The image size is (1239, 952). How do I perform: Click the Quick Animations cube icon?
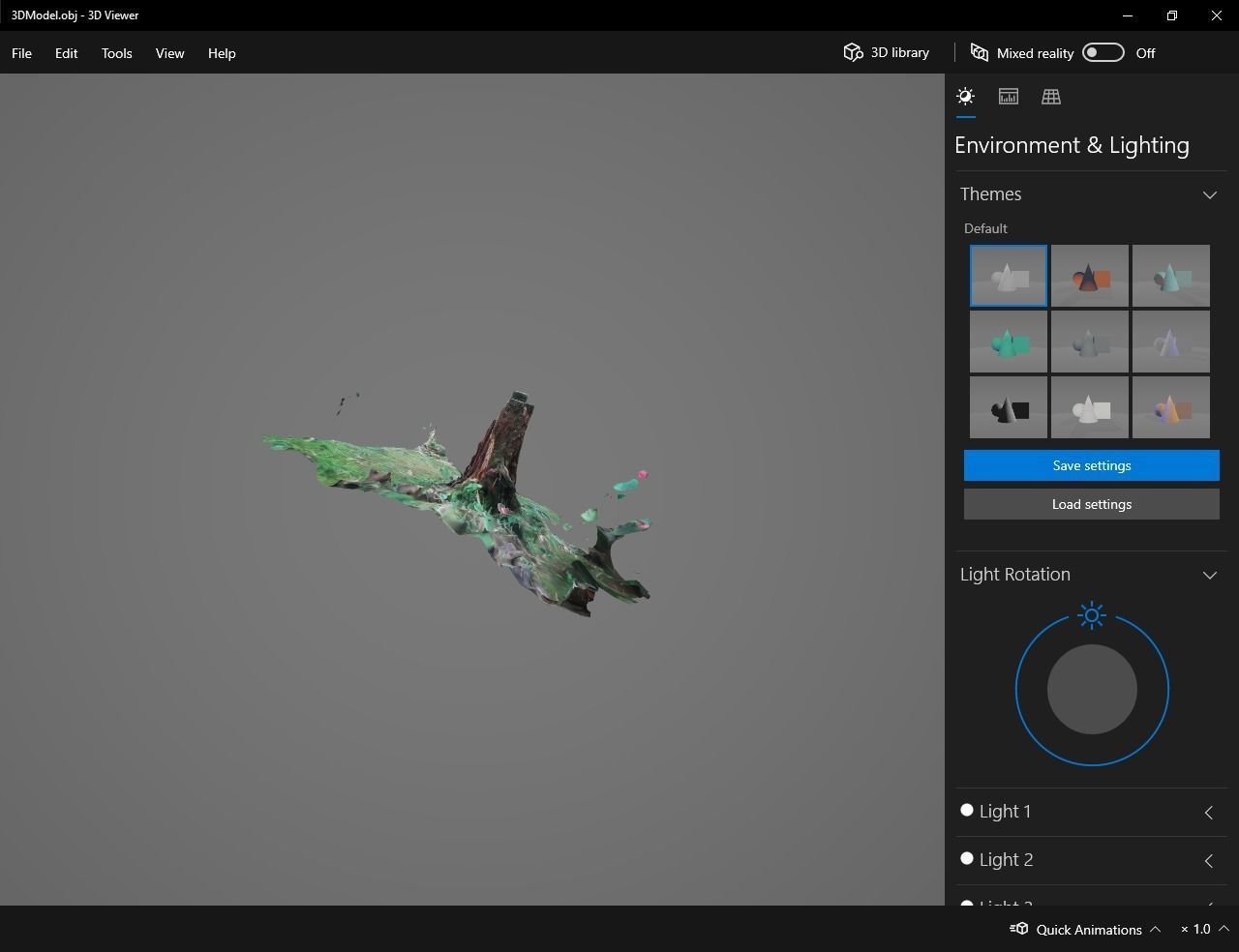click(1019, 929)
